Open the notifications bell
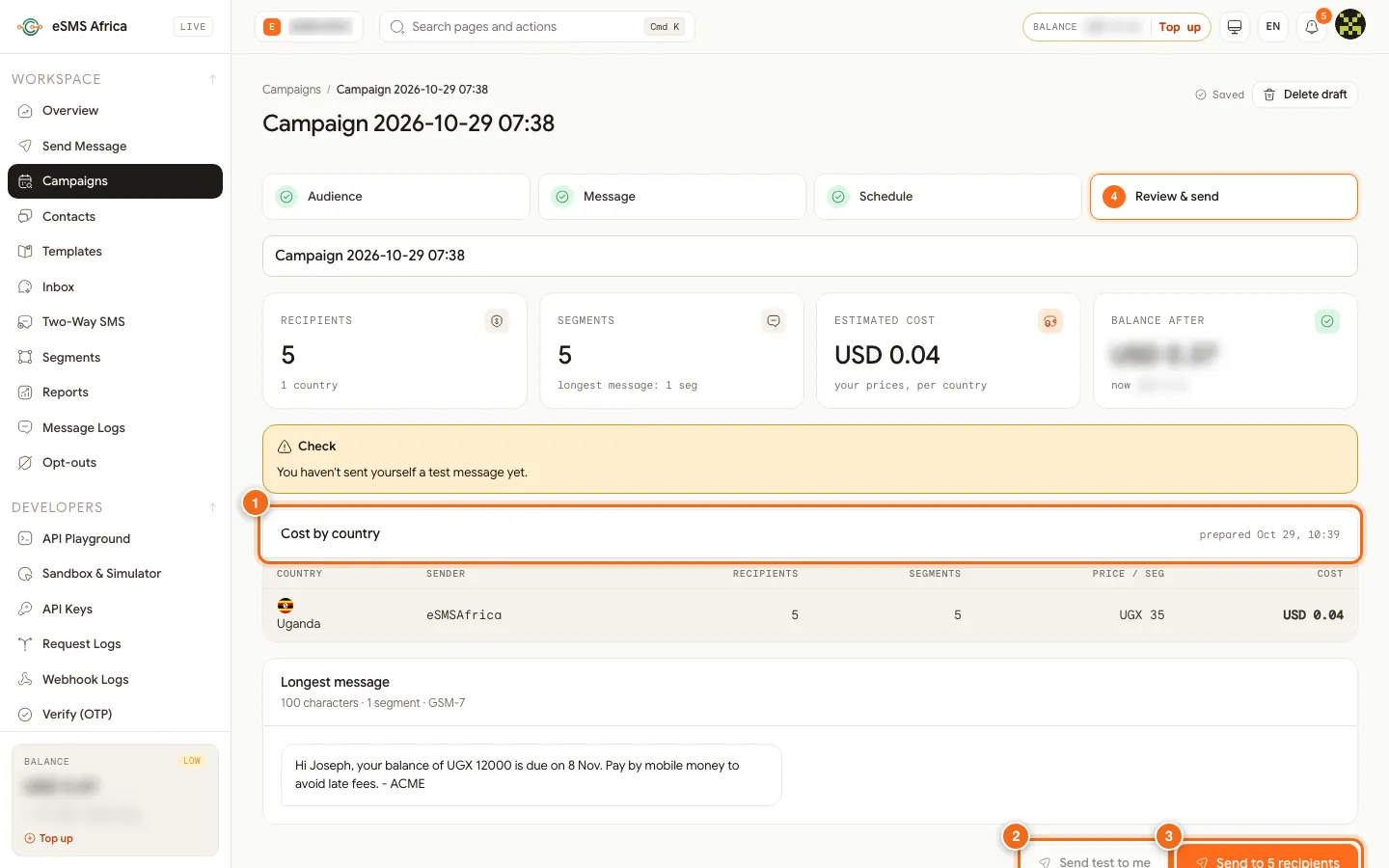This screenshot has width=1389, height=868. pos(1312,27)
